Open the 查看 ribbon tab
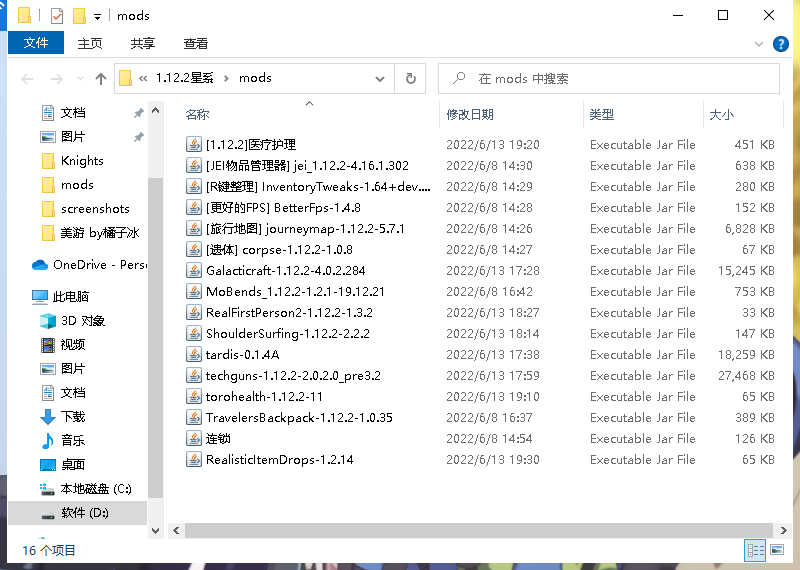Image resolution: width=800 pixels, height=570 pixels. tap(195, 44)
